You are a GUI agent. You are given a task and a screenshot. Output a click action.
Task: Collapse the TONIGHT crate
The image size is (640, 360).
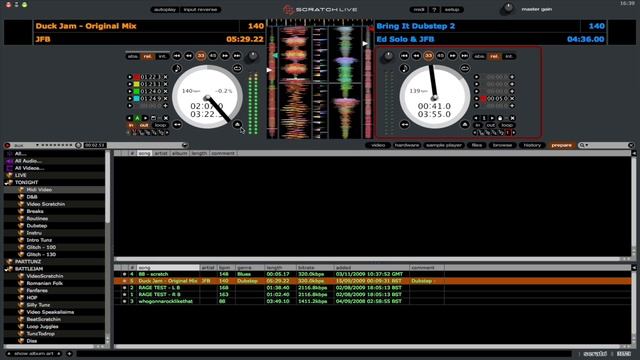[x=7, y=184]
